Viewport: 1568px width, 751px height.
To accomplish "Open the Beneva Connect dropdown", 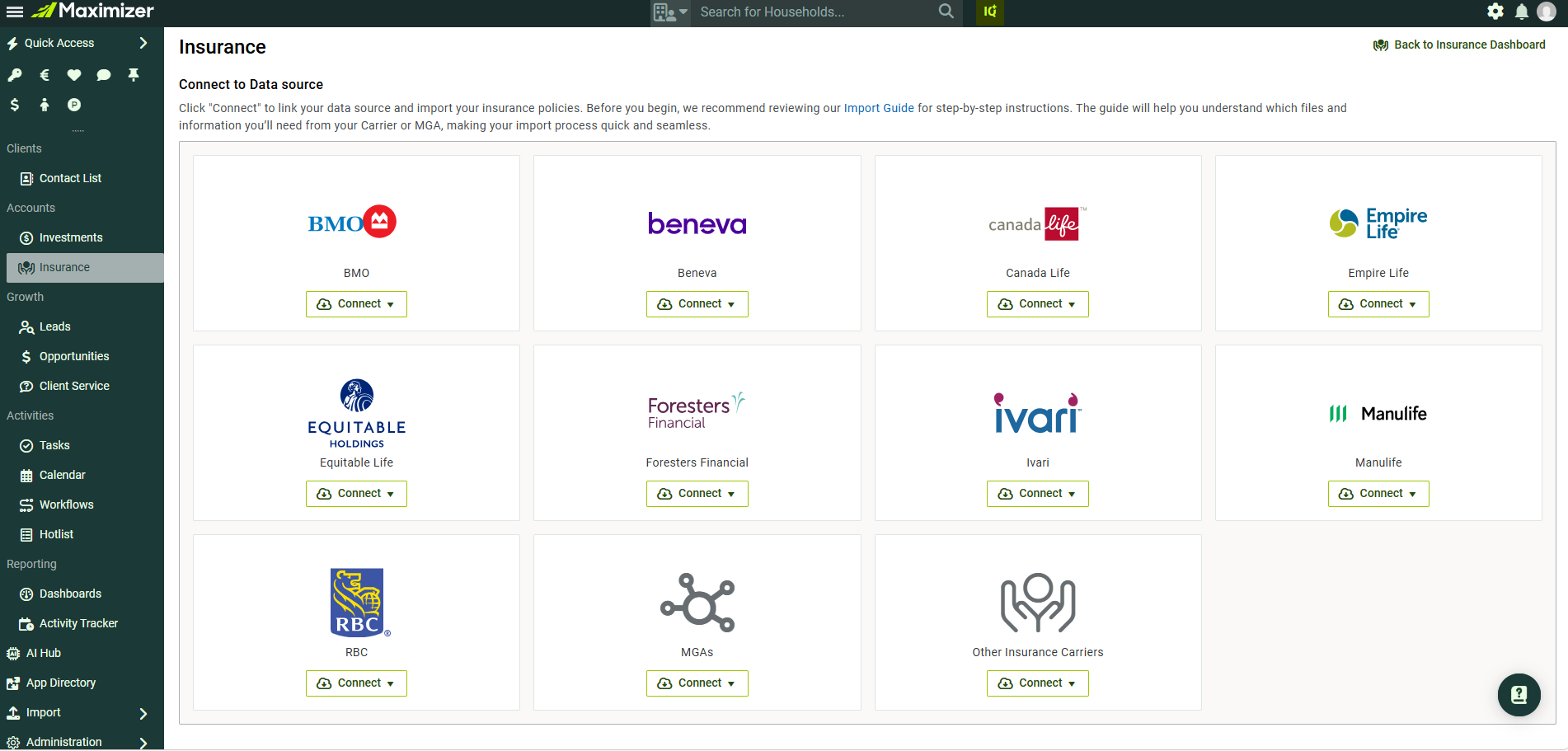I will point(697,304).
